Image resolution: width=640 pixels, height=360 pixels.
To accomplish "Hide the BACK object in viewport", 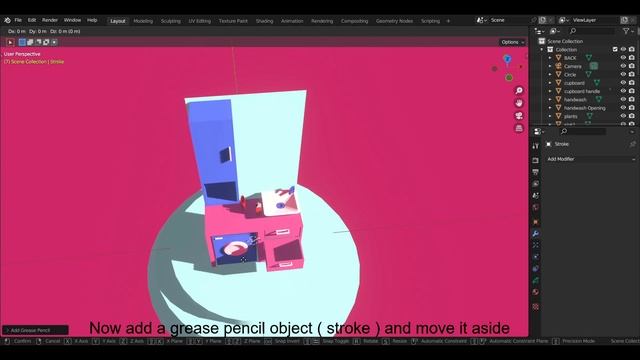I will 623,58.
